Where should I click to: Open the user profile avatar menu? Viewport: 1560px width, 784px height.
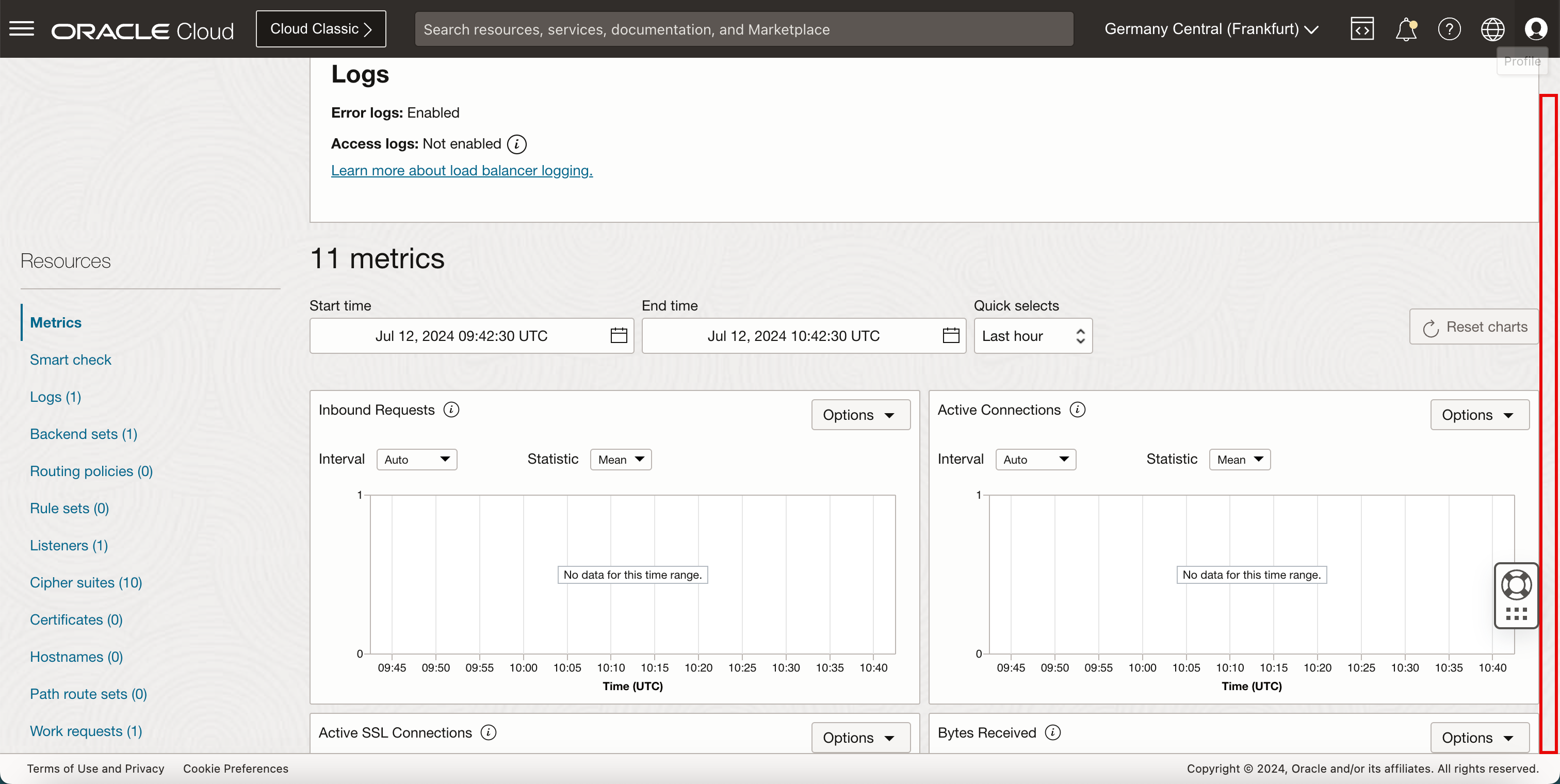(x=1535, y=29)
